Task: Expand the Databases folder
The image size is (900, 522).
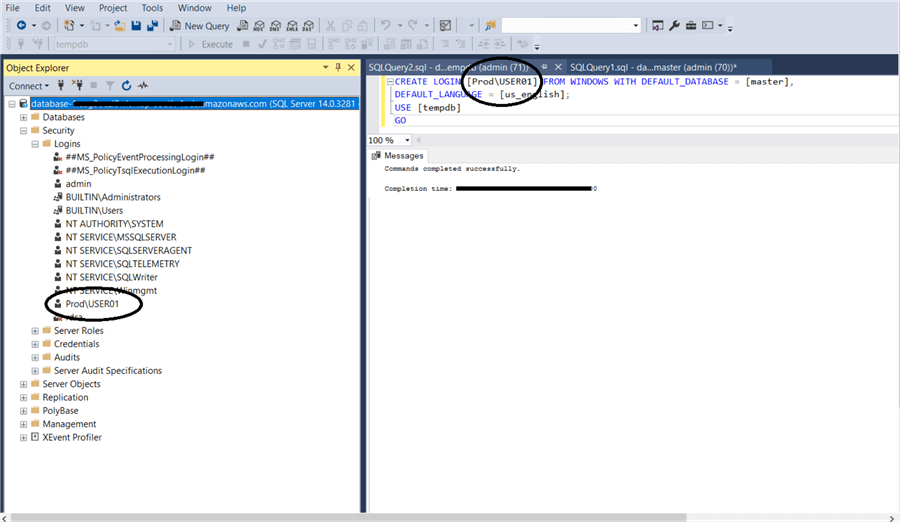Action: [x=24, y=117]
